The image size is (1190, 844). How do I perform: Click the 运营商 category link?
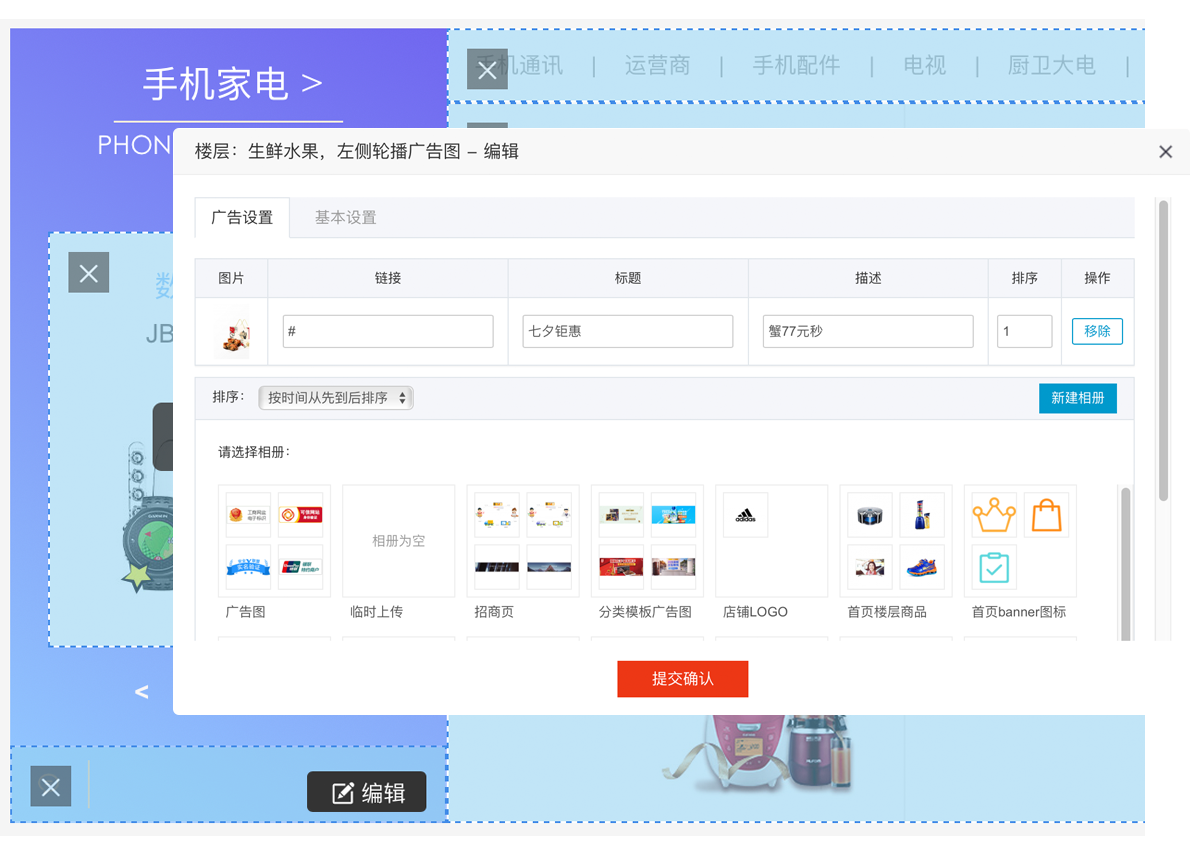(x=657, y=65)
